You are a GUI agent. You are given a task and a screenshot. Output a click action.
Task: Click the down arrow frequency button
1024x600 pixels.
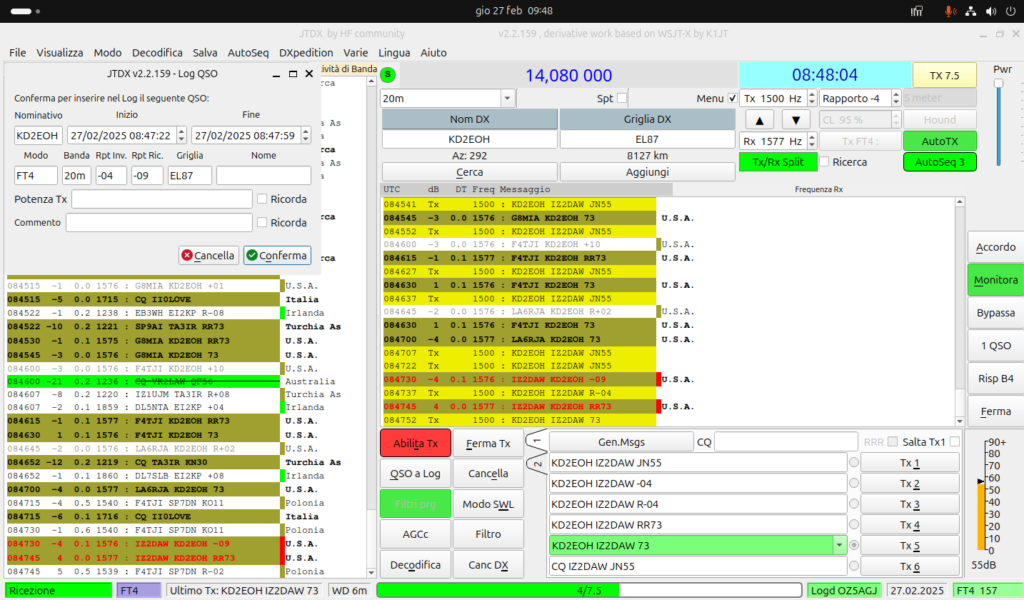[x=795, y=120]
